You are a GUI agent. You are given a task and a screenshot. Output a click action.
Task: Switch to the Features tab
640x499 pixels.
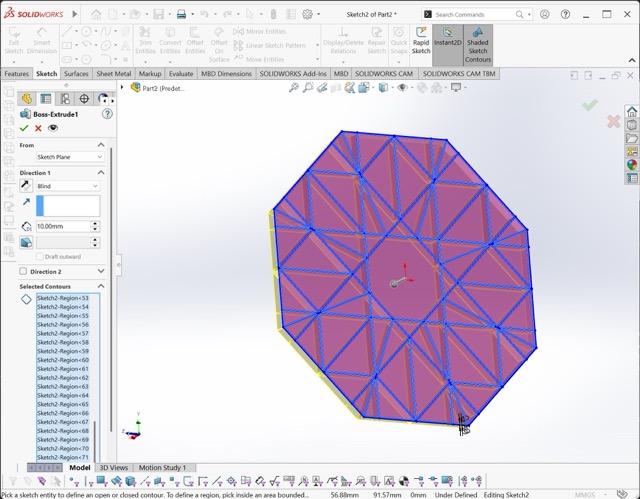[16, 74]
